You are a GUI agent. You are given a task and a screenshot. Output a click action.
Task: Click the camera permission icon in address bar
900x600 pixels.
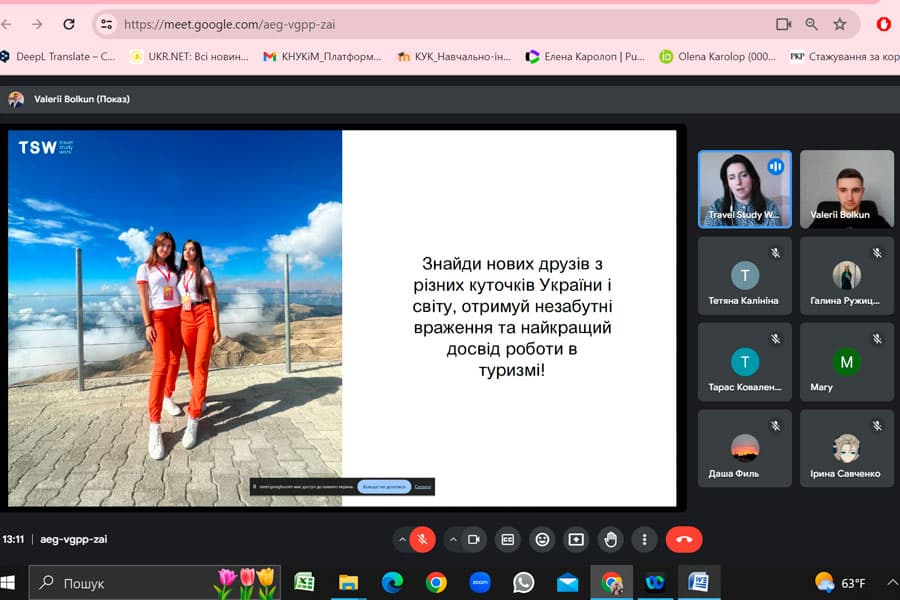pos(784,24)
